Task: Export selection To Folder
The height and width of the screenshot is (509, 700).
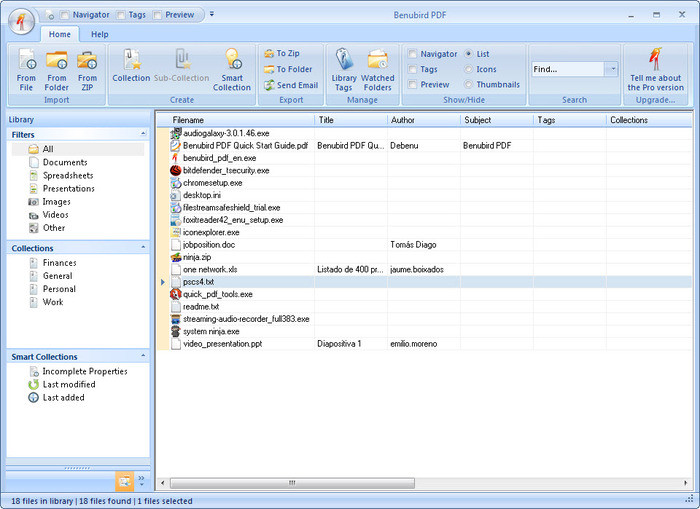Action: (x=288, y=69)
